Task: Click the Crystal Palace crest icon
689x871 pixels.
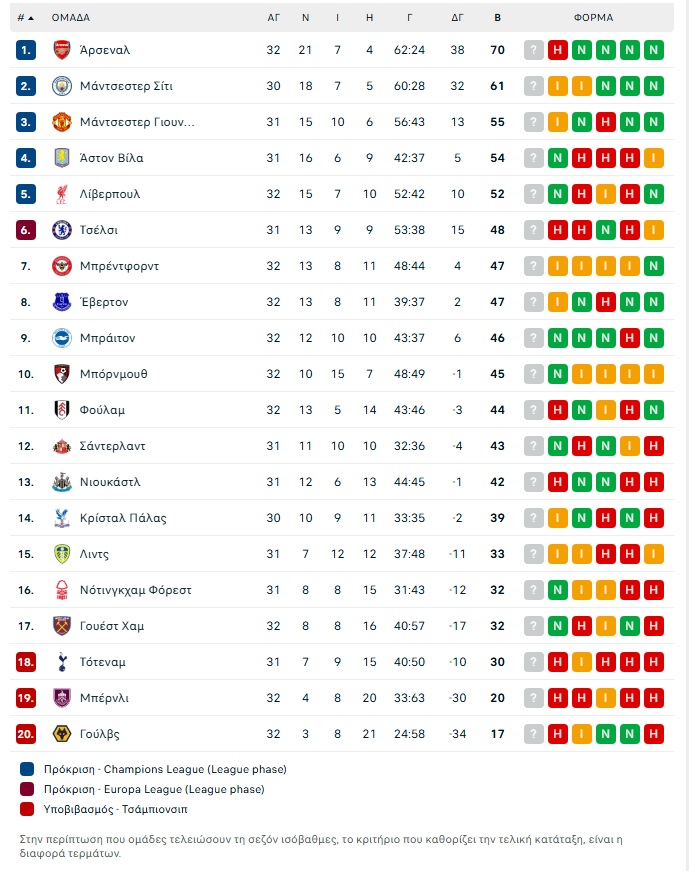Action: (62, 518)
